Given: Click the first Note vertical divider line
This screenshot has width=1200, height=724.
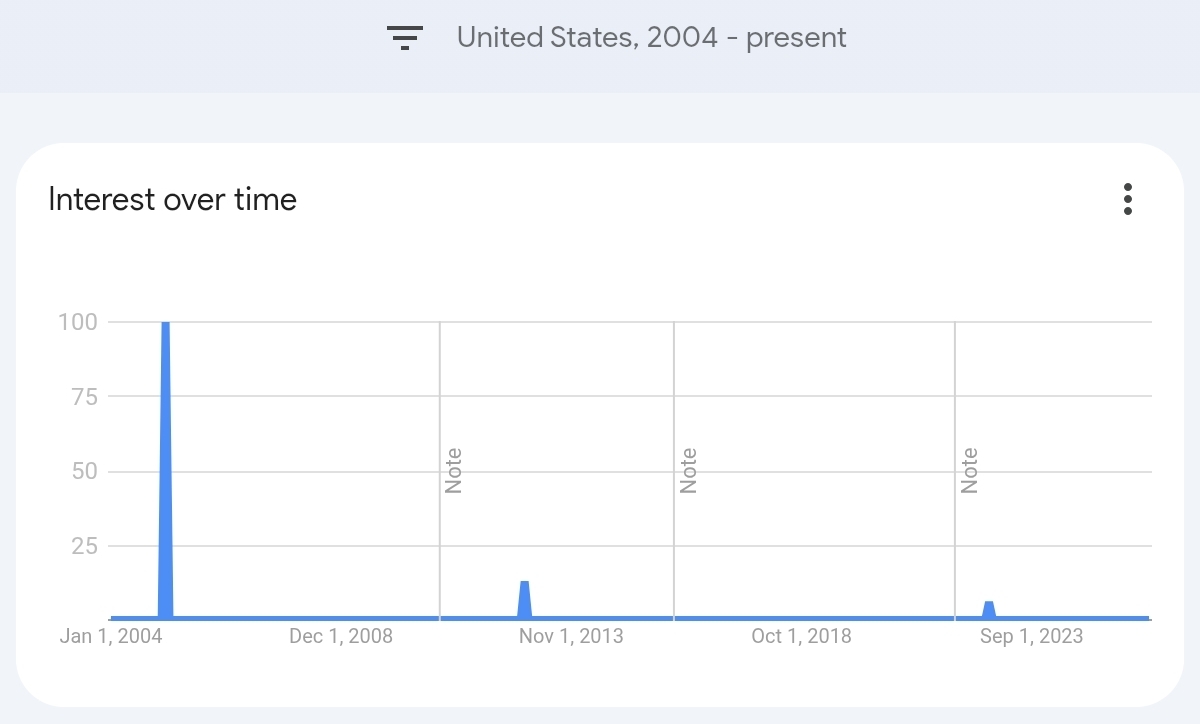Looking at the screenshot, I should (x=440, y=470).
